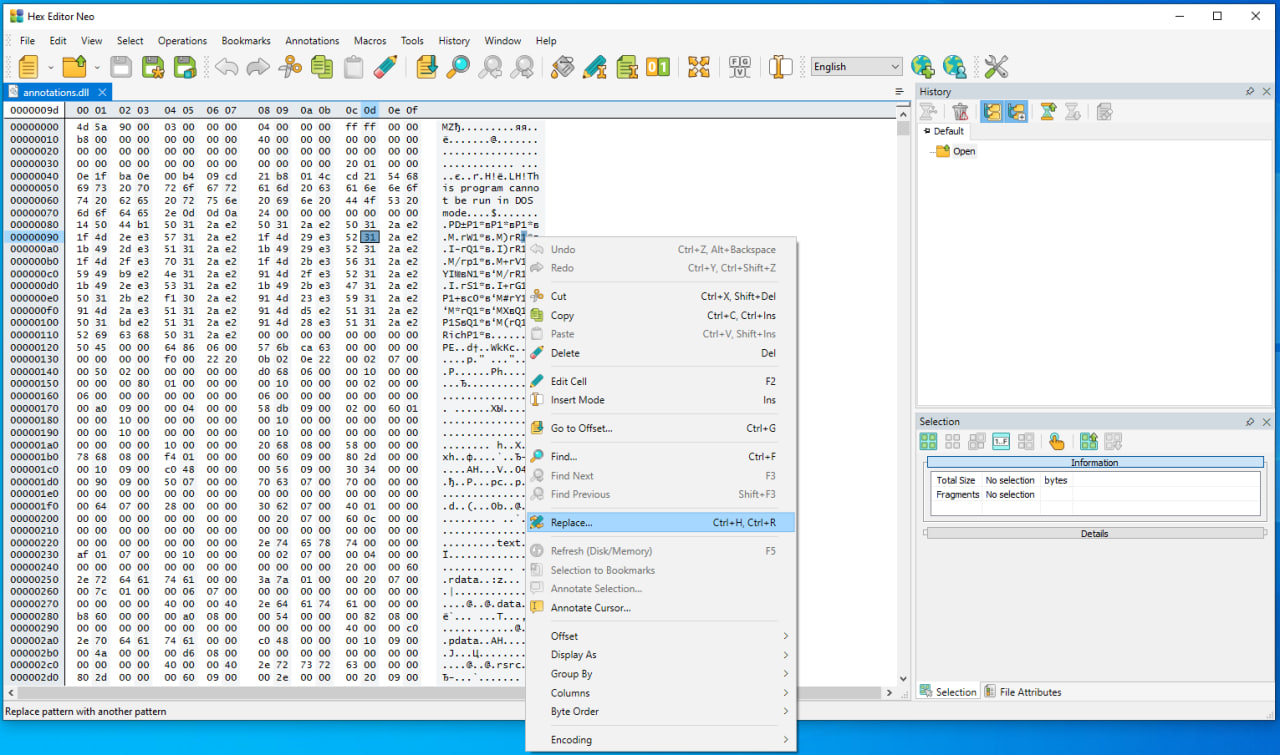Open the English language dropdown
The image size is (1280, 755).
point(857,67)
